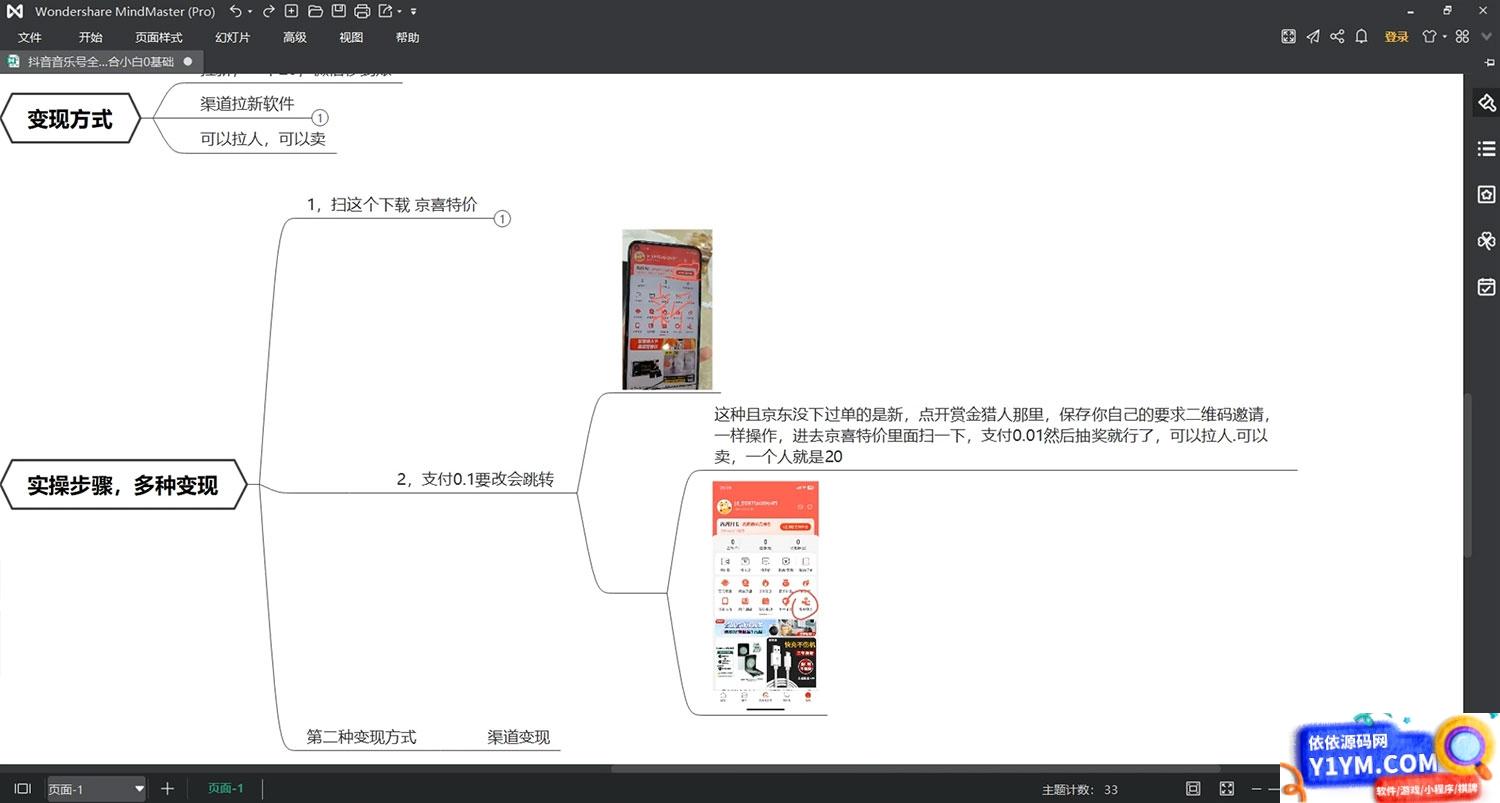
Task: Toggle the page panel icon in status bar
Action: [x=23, y=788]
